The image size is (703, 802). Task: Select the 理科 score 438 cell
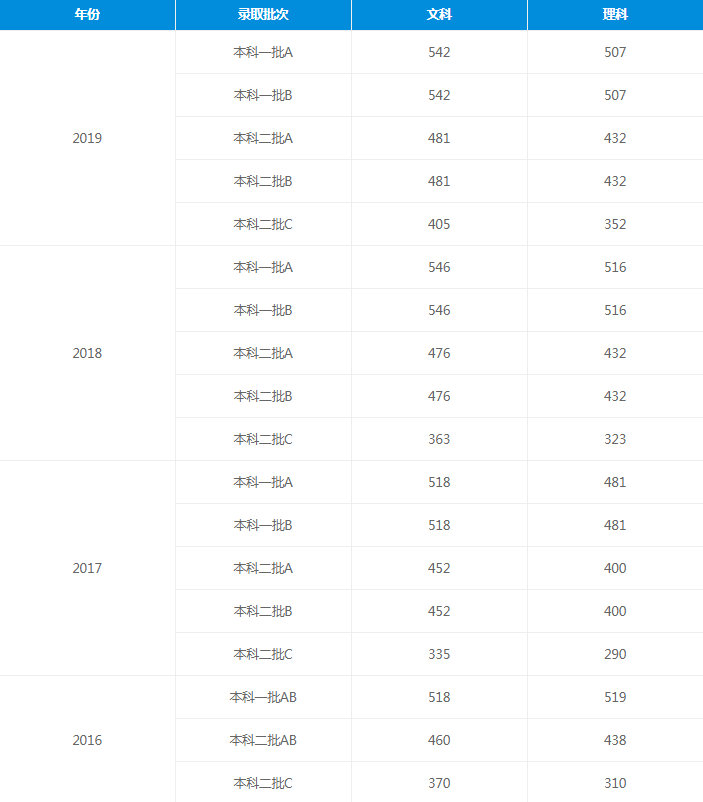coord(615,740)
